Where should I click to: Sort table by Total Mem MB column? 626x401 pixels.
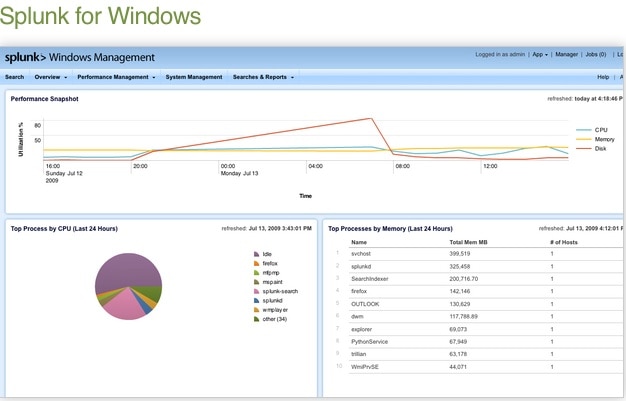468,242
